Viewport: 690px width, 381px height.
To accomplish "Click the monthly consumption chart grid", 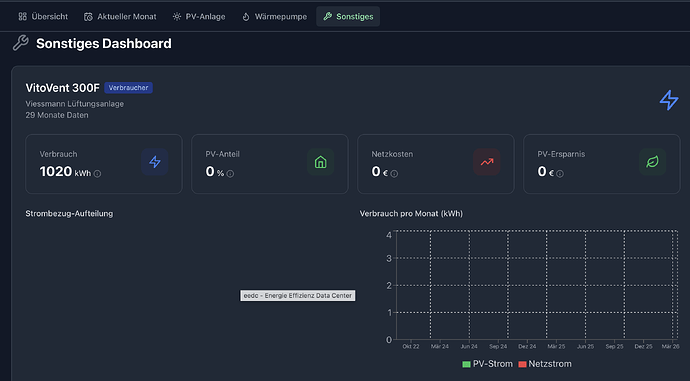I will click(537, 285).
